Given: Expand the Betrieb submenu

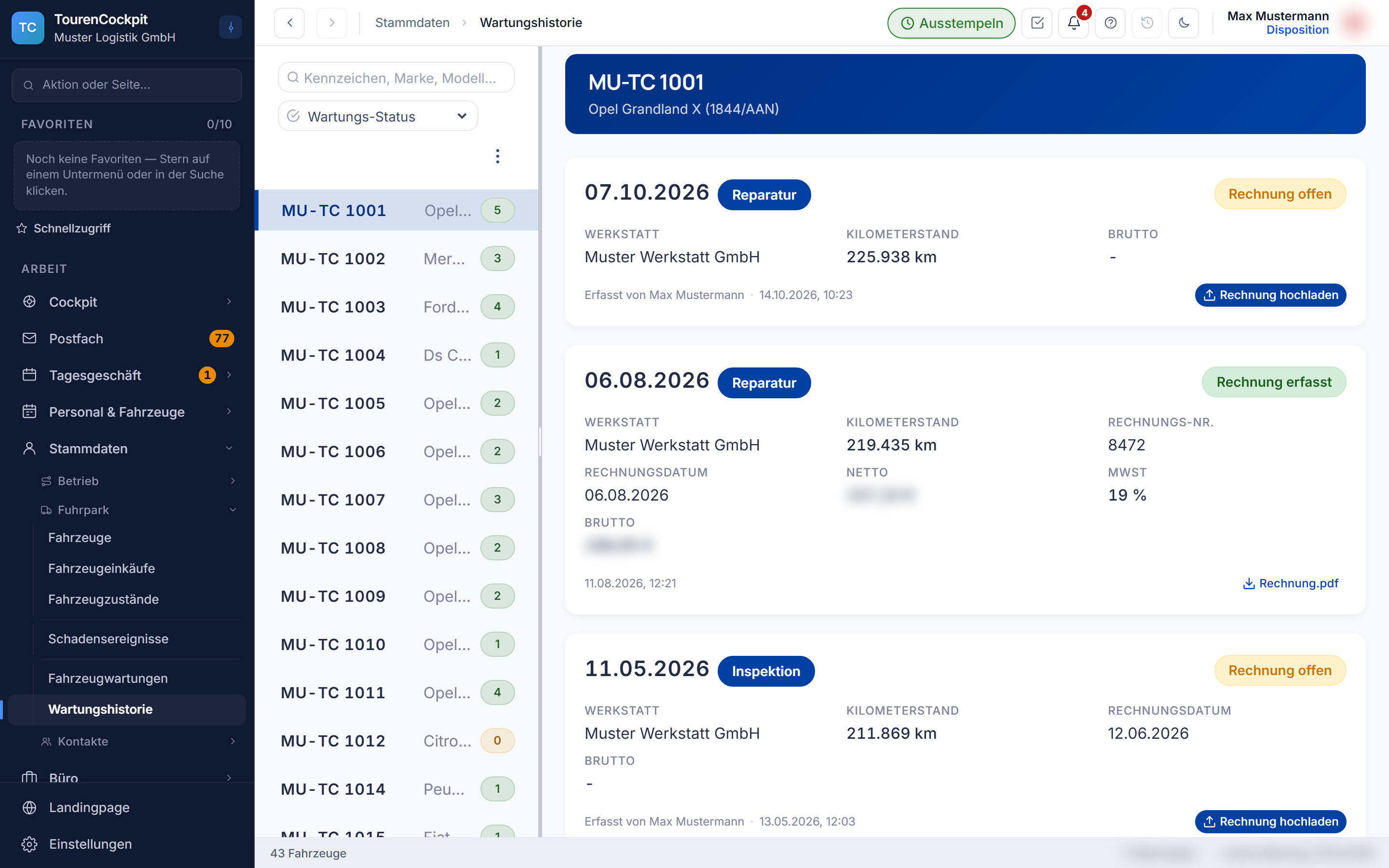Looking at the screenshot, I should pos(138,481).
